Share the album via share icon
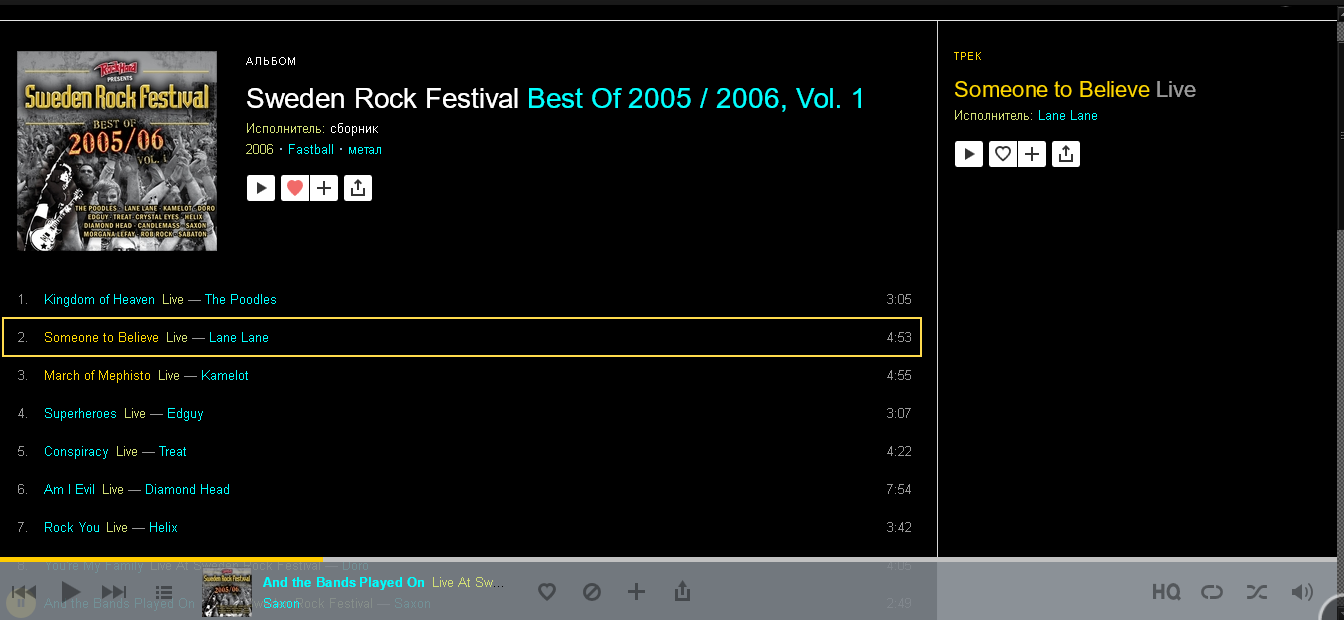This screenshot has height=620, width=1344. point(358,188)
